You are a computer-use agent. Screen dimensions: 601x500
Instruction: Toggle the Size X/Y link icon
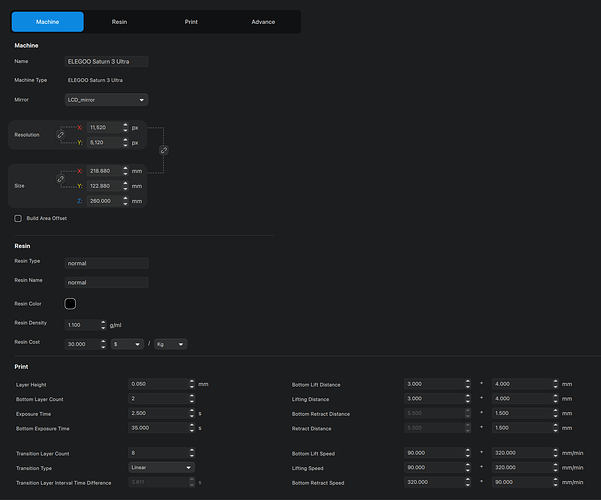[x=61, y=179]
